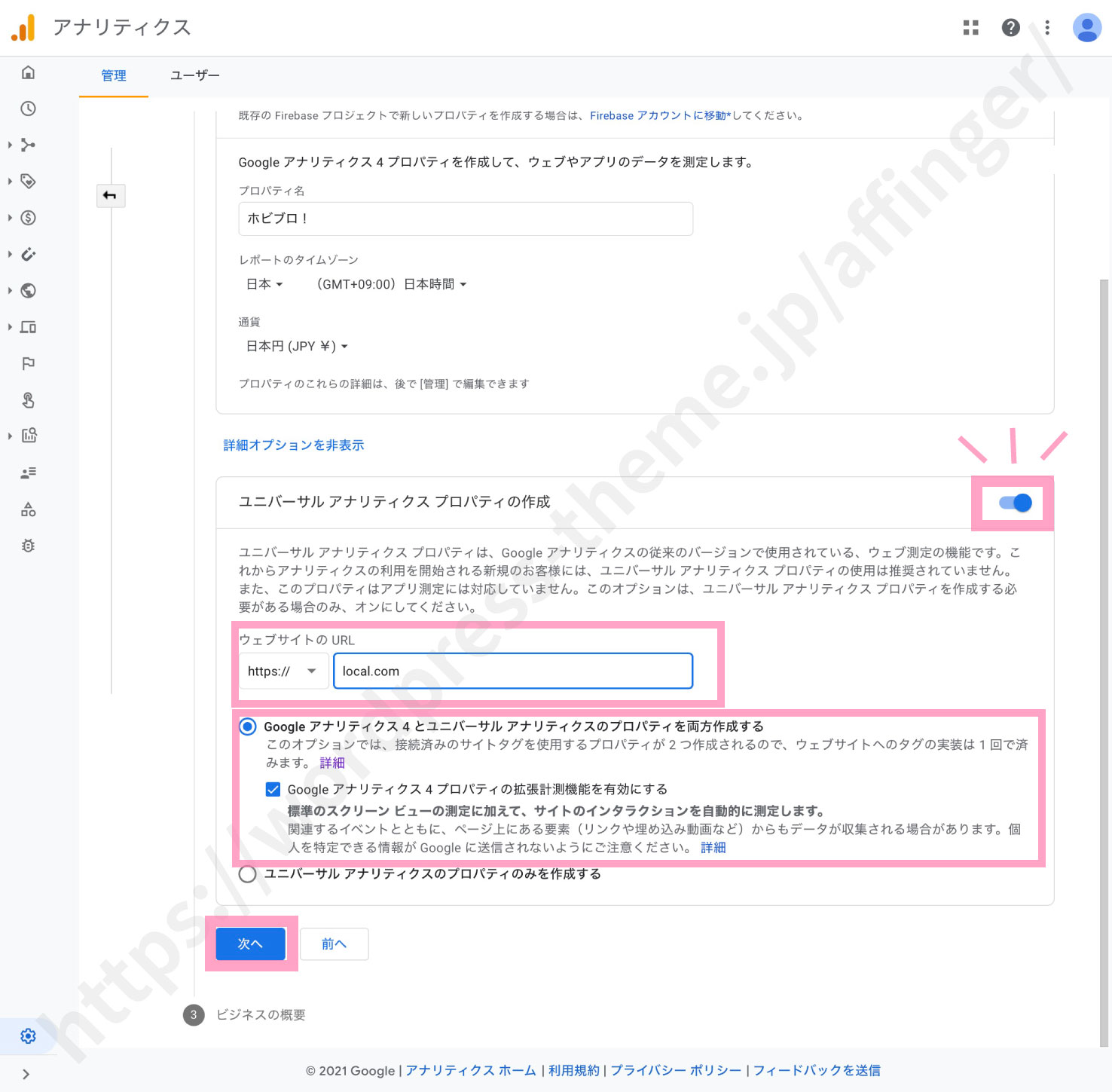Open the Admin gear icon at sidebar bottom
The image size is (1112, 1092).
tap(28, 1036)
